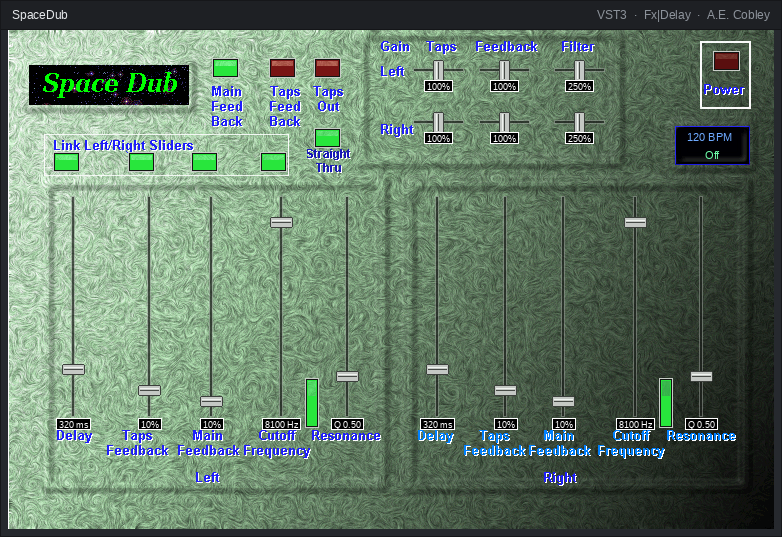The image size is (782, 537).
Task: Click the Left Filter gain 250% readout
Action: (579, 86)
